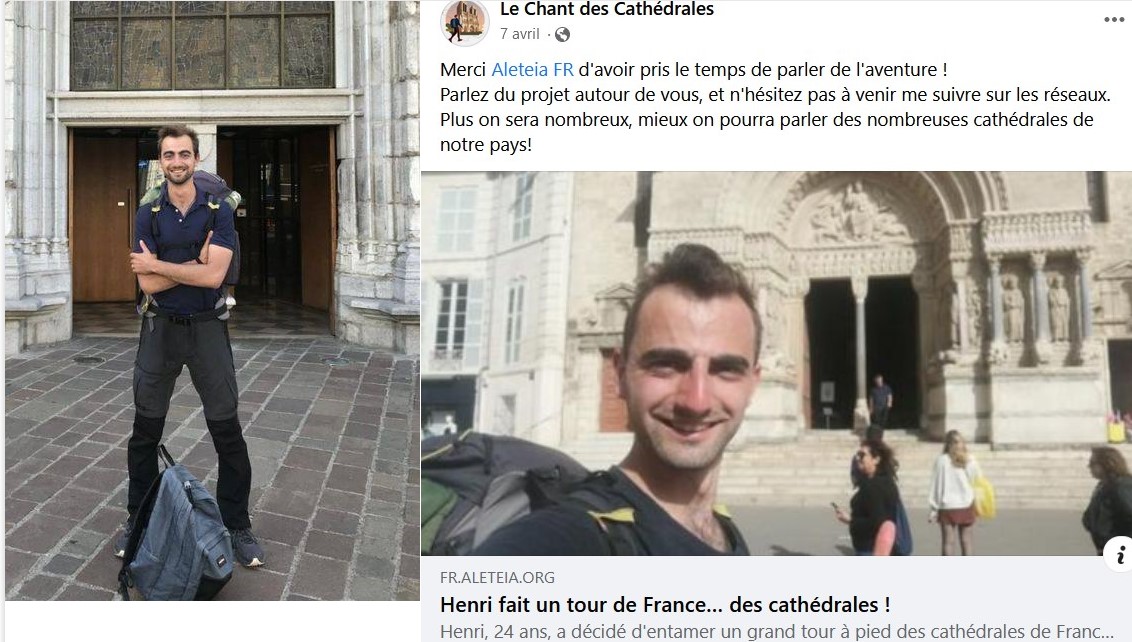Click text line Parlez du projet autour de vous
The height and width of the screenshot is (642, 1132).
tap(775, 95)
